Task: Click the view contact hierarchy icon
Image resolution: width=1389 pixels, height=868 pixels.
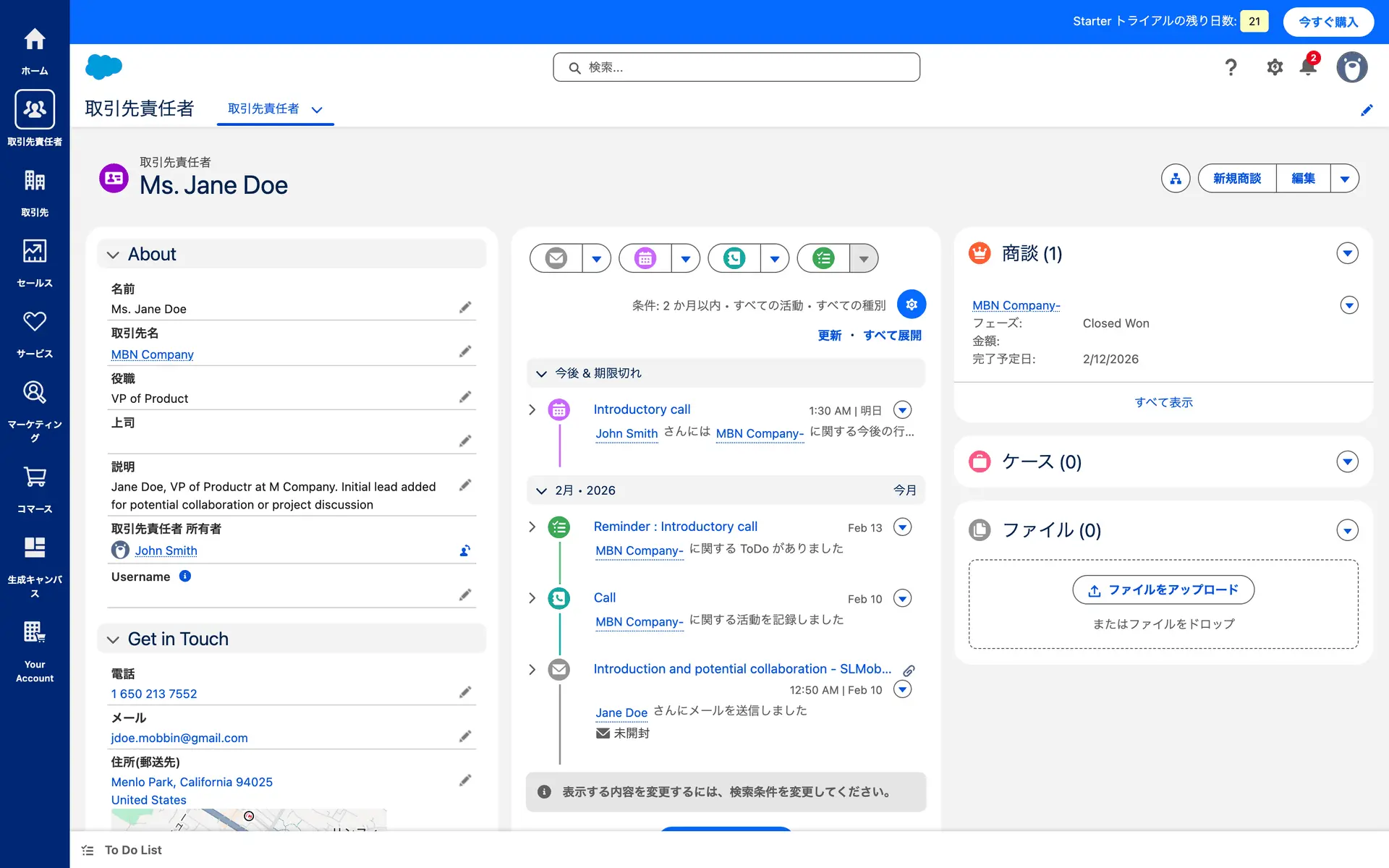Action: 1176,179
